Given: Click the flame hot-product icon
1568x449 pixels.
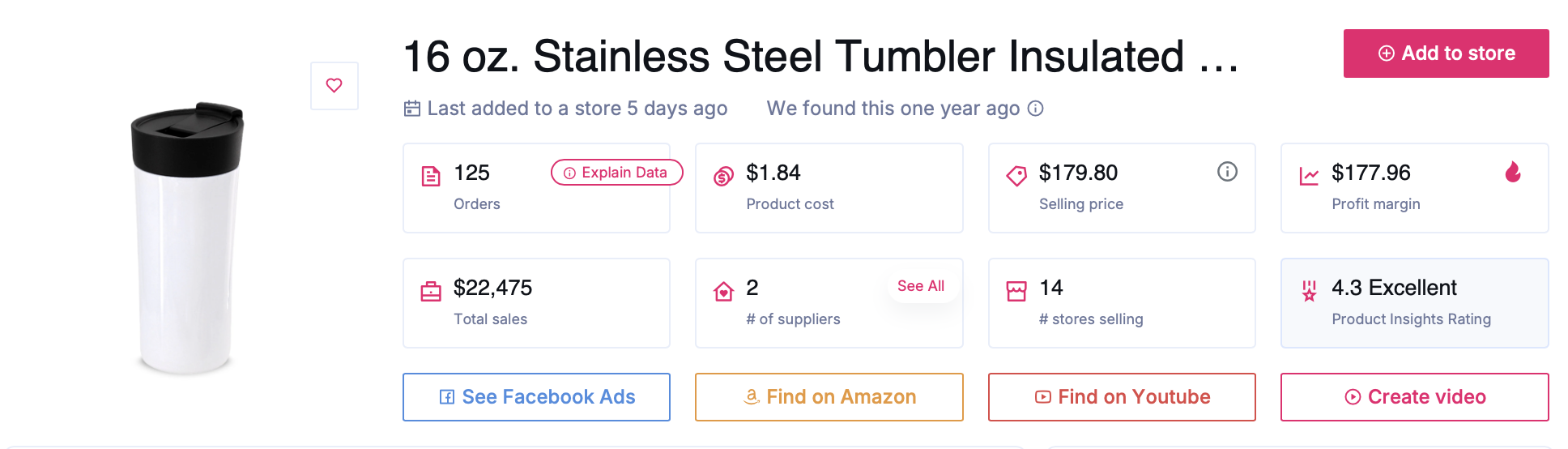Looking at the screenshot, I should [1512, 172].
